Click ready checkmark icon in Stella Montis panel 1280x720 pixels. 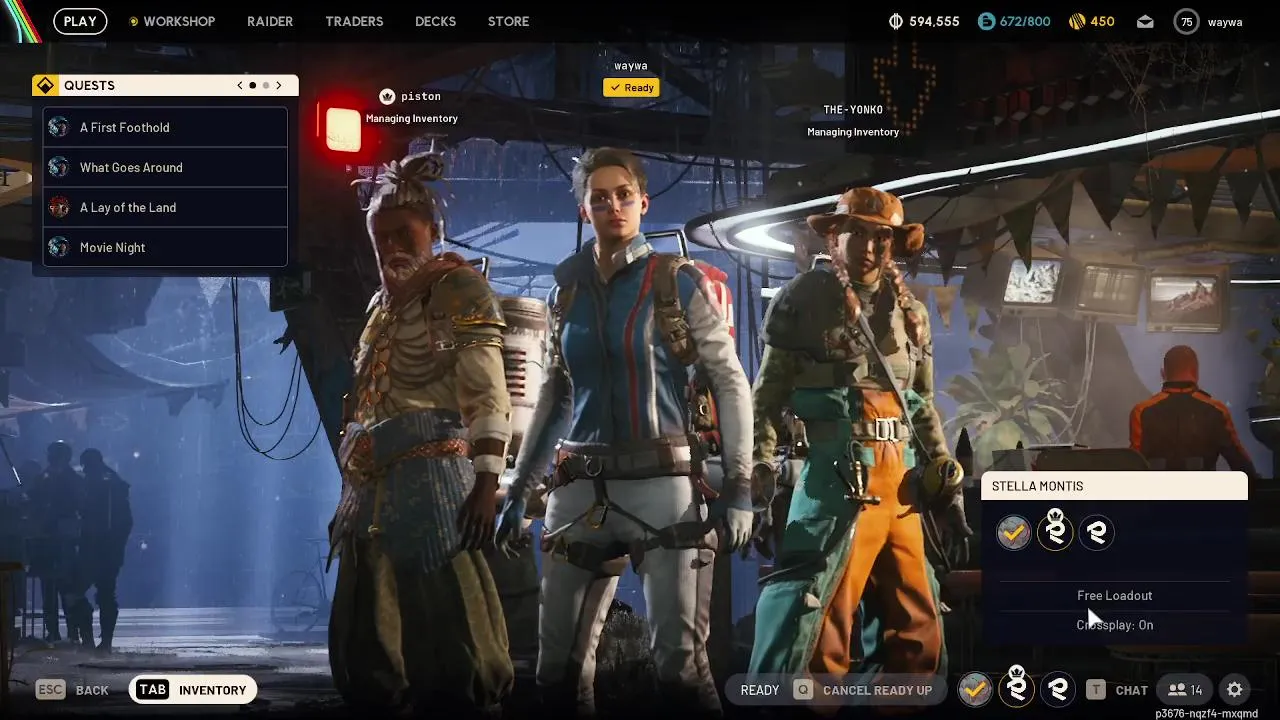point(1014,533)
